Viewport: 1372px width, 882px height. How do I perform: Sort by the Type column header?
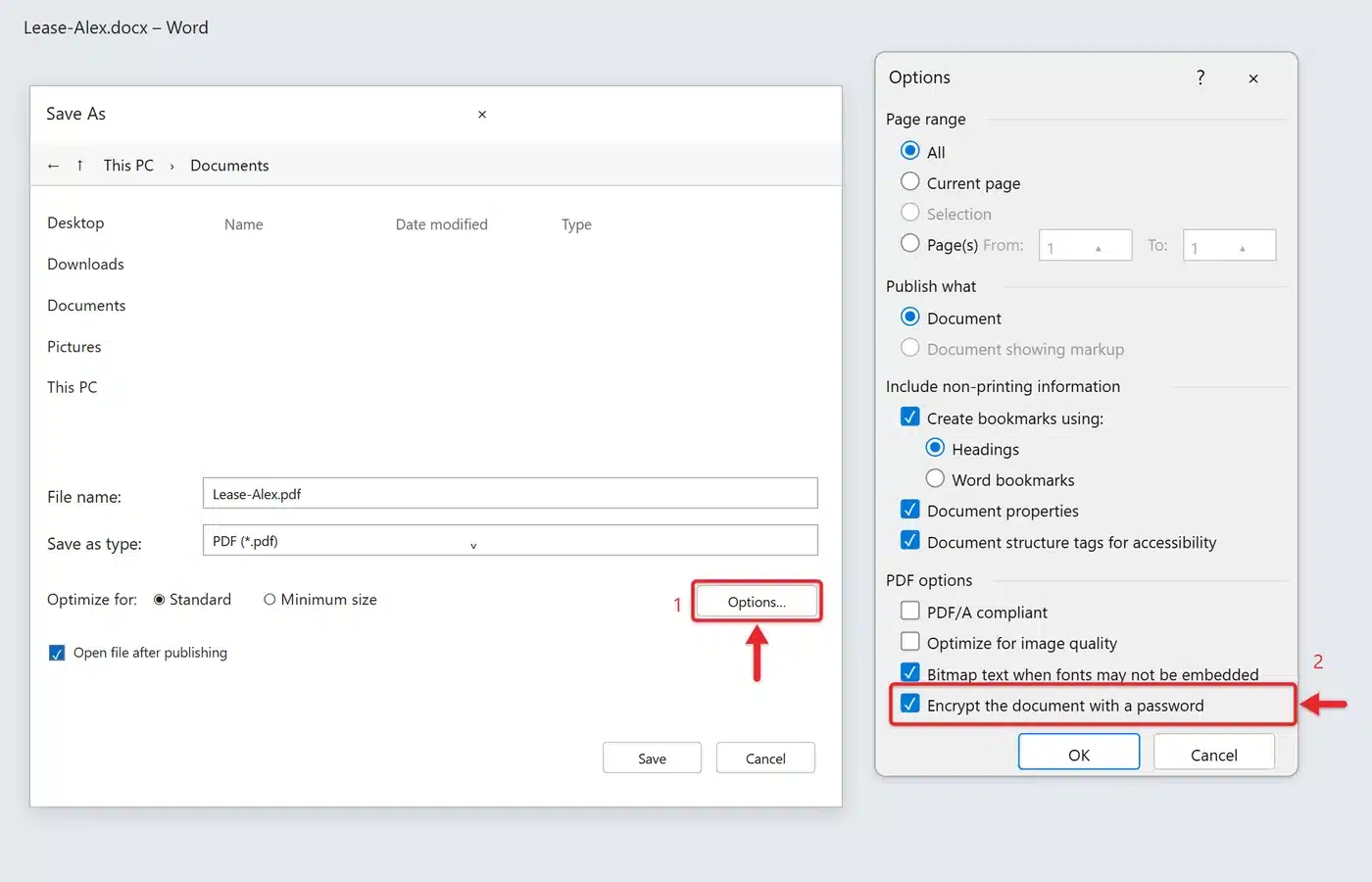tap(576, 224)
